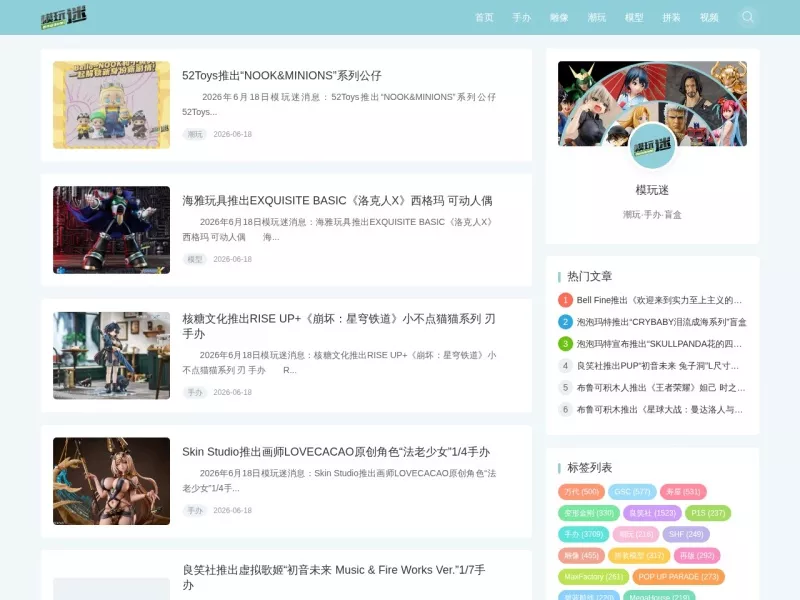Open the 52Toys NOOK&MINIONS article thumbnail

pyautogui.click(x=111, y=105)
